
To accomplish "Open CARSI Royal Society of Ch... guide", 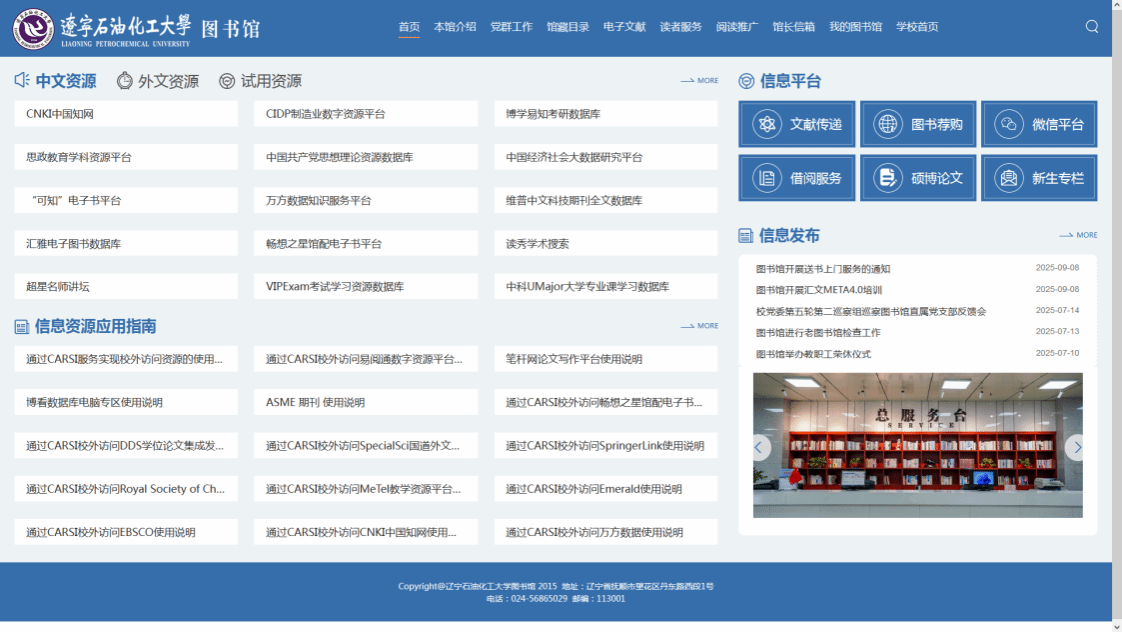I will tap(126, 489).
